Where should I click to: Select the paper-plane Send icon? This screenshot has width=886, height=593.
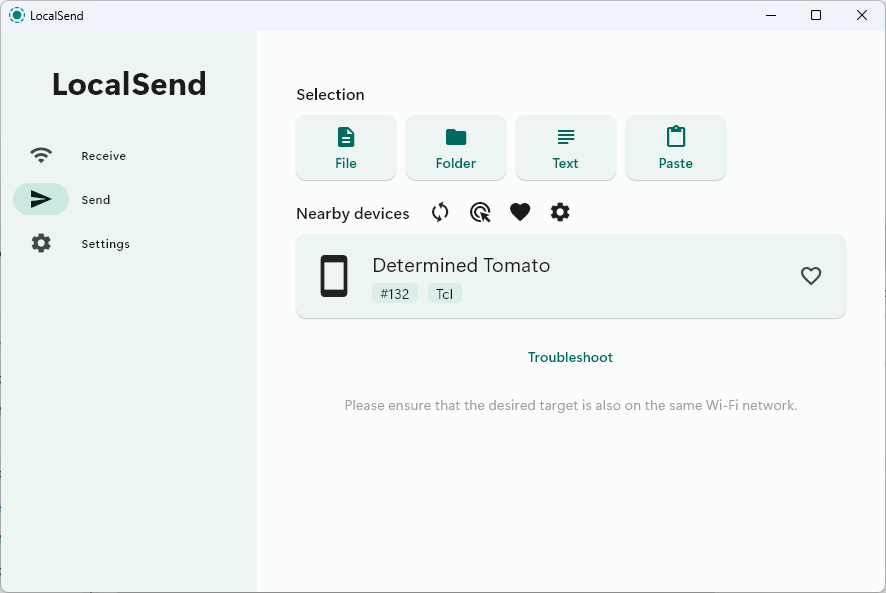coord(40,199)
